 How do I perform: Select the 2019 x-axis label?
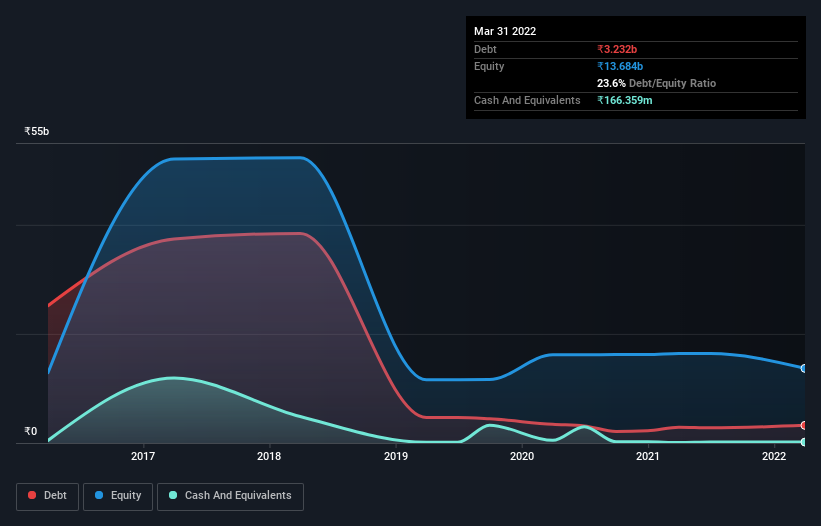(396, 456)
